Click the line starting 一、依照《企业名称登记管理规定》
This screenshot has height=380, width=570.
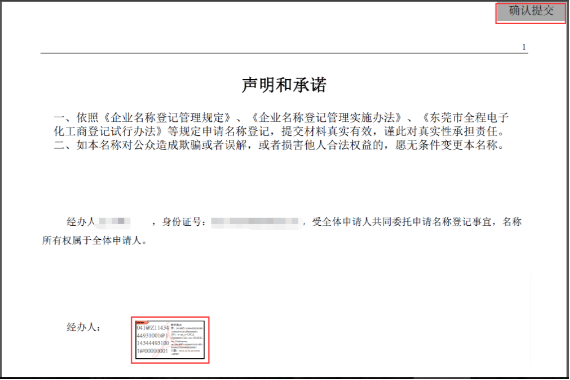coord(281,117)
